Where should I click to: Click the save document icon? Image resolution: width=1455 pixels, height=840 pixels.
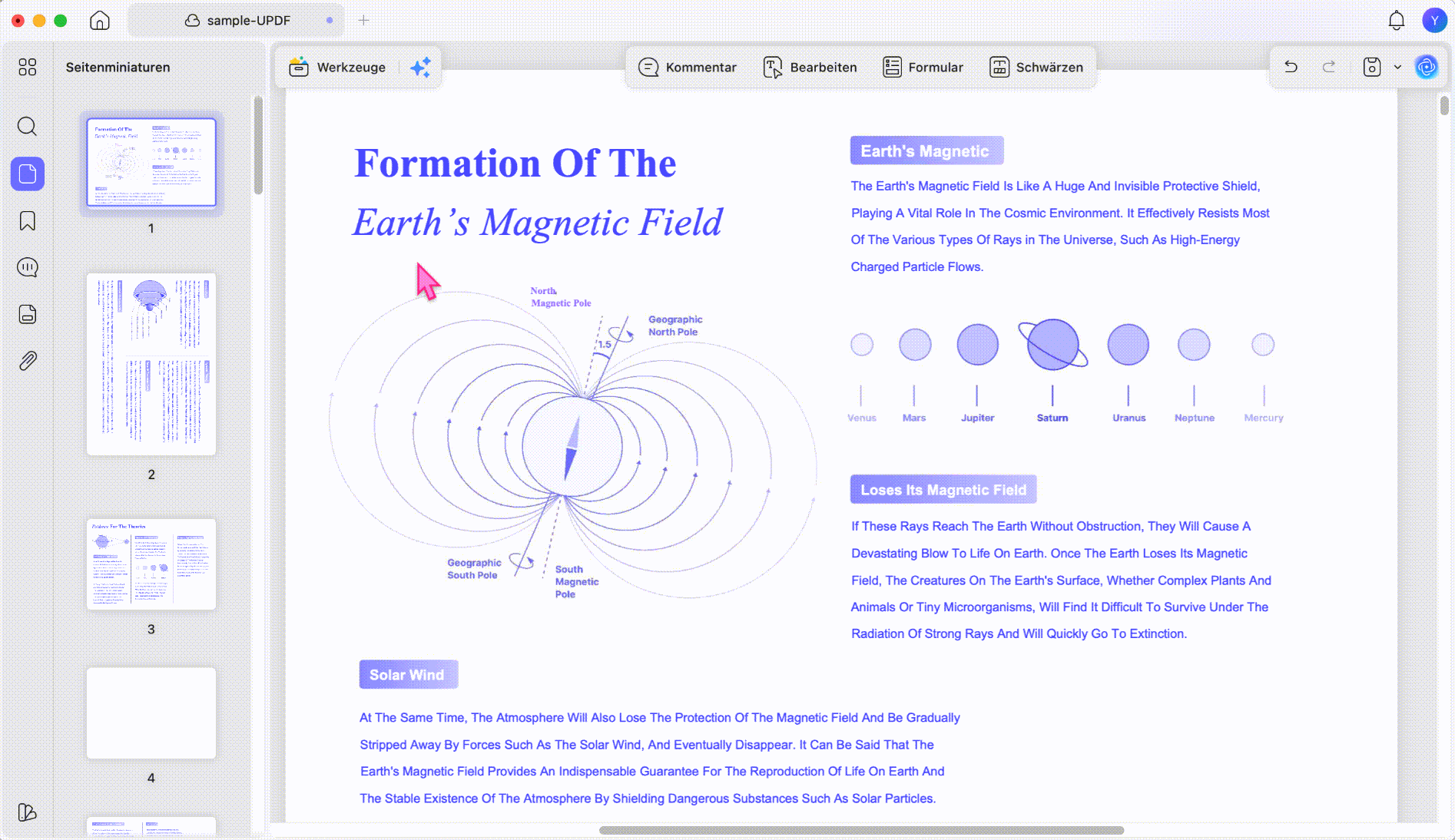pos(1371,68)
